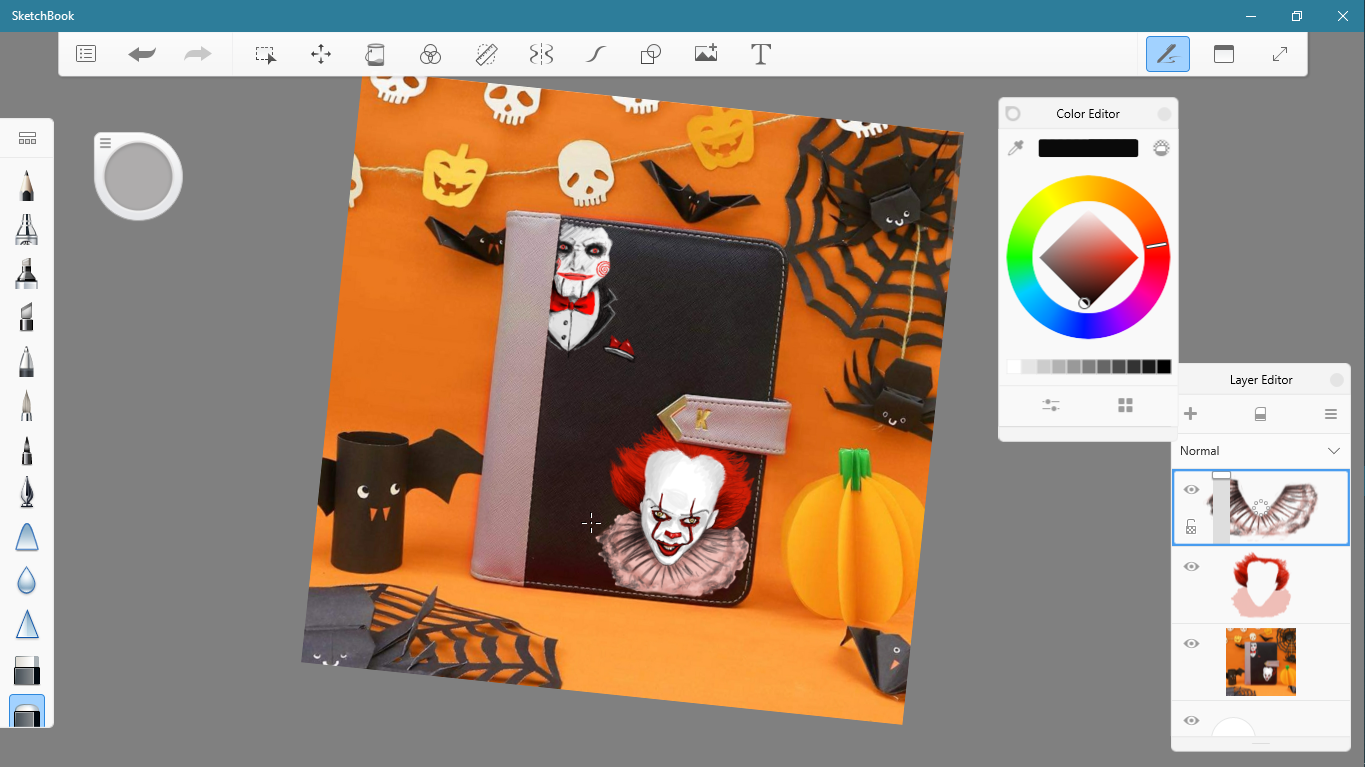
Task: Choose the Selection tool
Action: [265, 54]
